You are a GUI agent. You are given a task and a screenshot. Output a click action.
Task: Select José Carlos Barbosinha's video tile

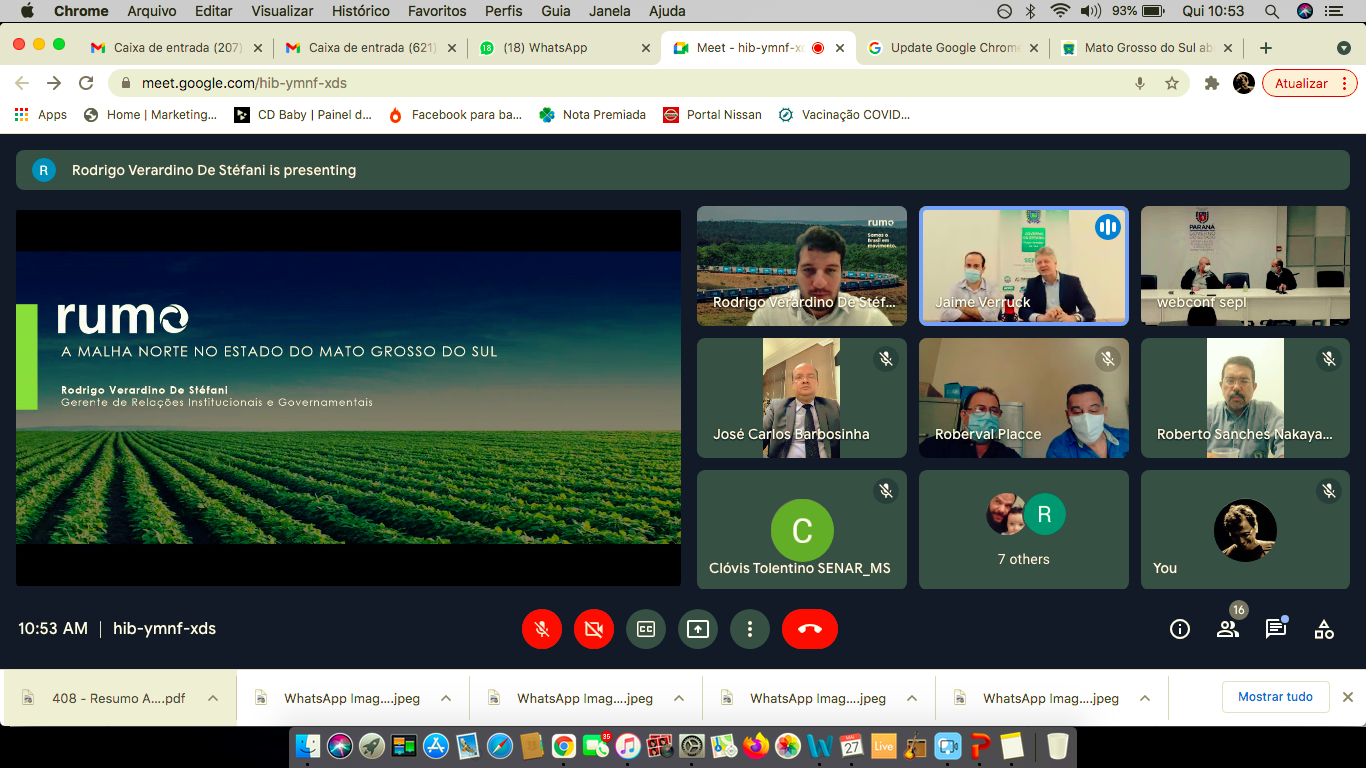click(x=802, y=398)
